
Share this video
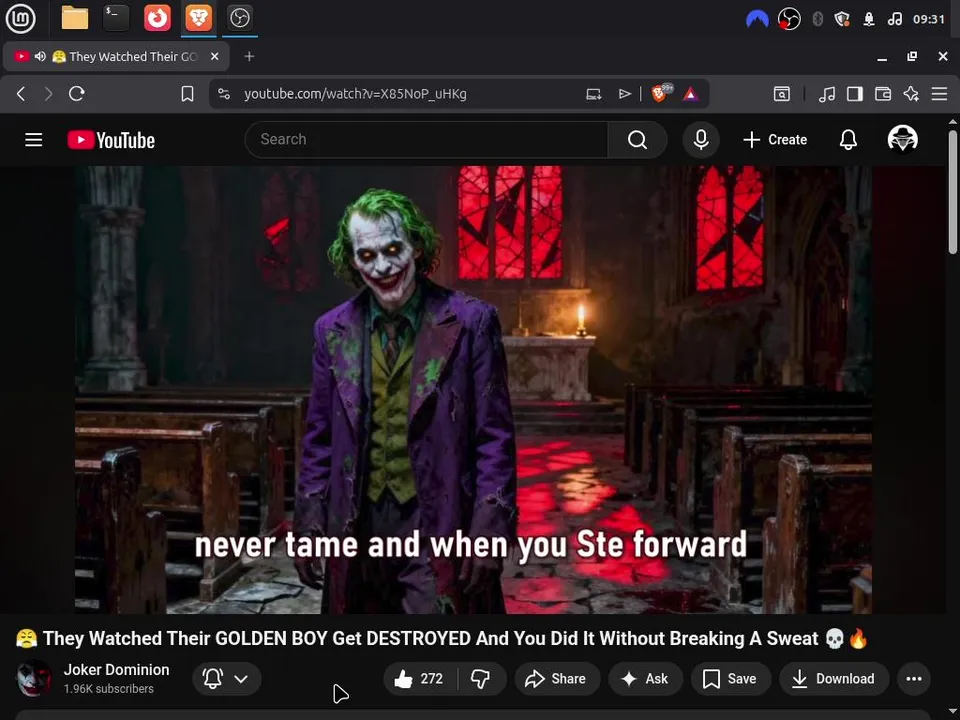click(557, 678)
